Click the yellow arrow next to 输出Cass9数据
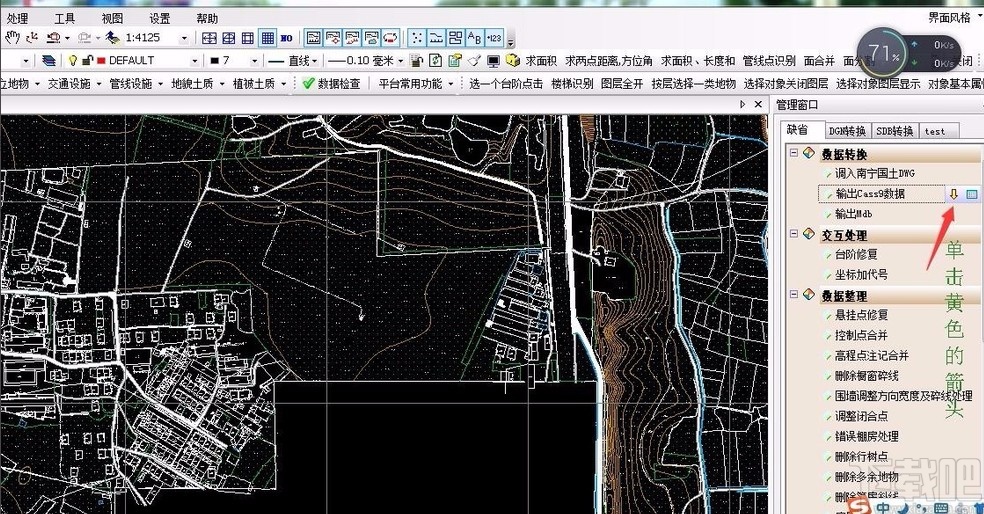984x514 pixels. (x=954, y=194)
